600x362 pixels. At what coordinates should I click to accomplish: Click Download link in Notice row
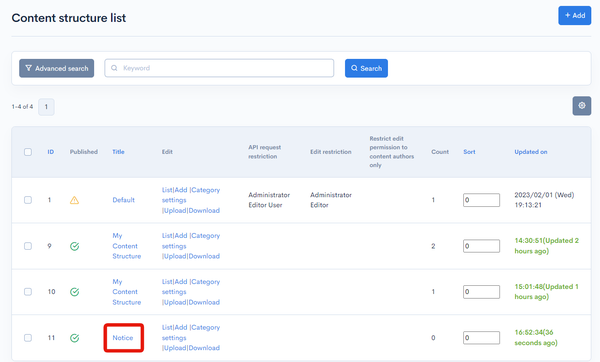tap(204, 348)
